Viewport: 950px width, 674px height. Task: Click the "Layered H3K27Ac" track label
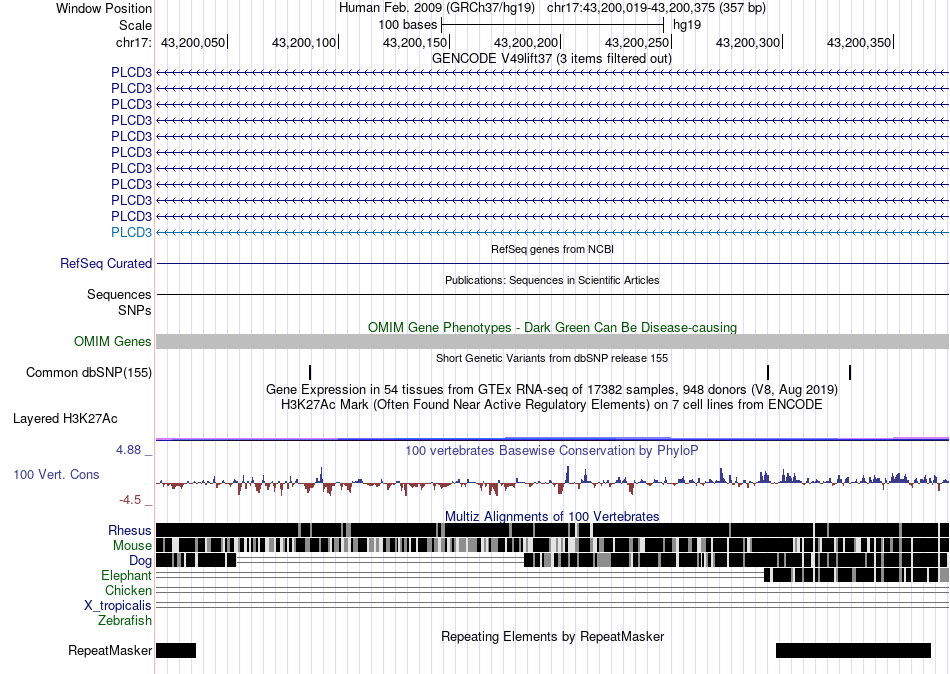65,419
